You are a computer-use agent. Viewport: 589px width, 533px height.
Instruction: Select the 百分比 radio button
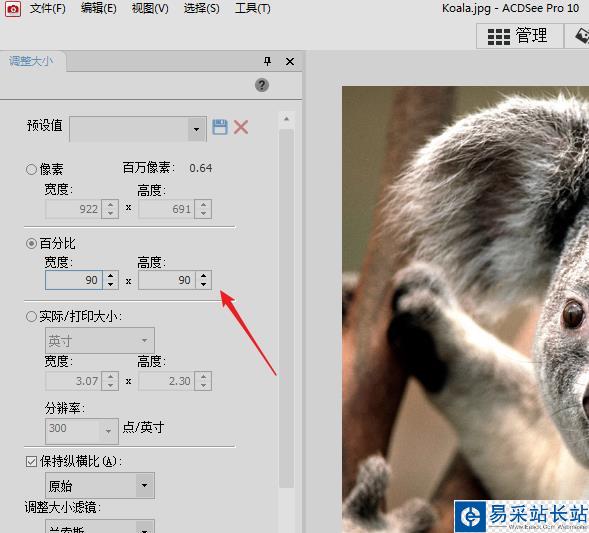pyautogui.click(x=31, y=243)
